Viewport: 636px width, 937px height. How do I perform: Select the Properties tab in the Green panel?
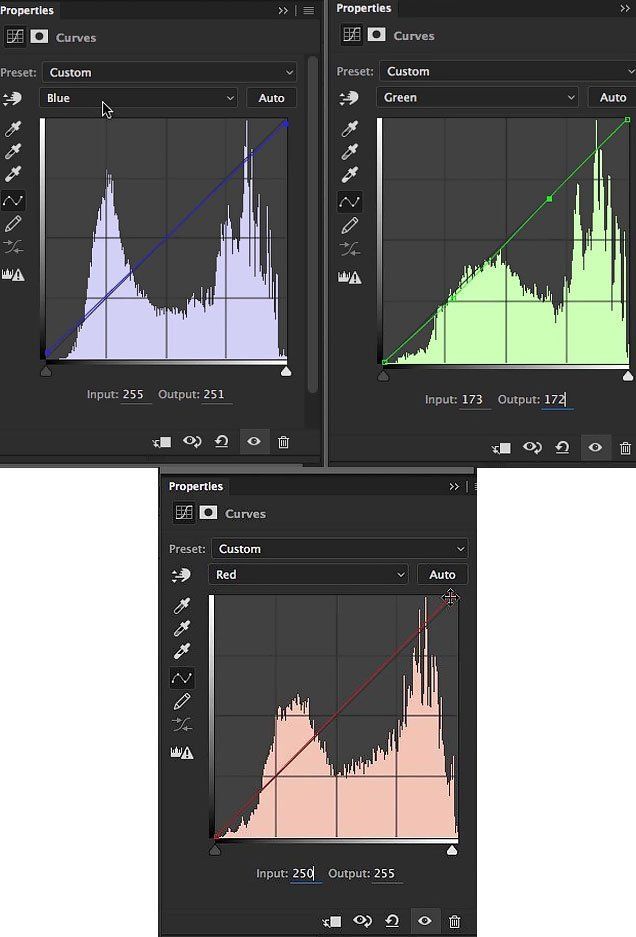tap(363, 8)
